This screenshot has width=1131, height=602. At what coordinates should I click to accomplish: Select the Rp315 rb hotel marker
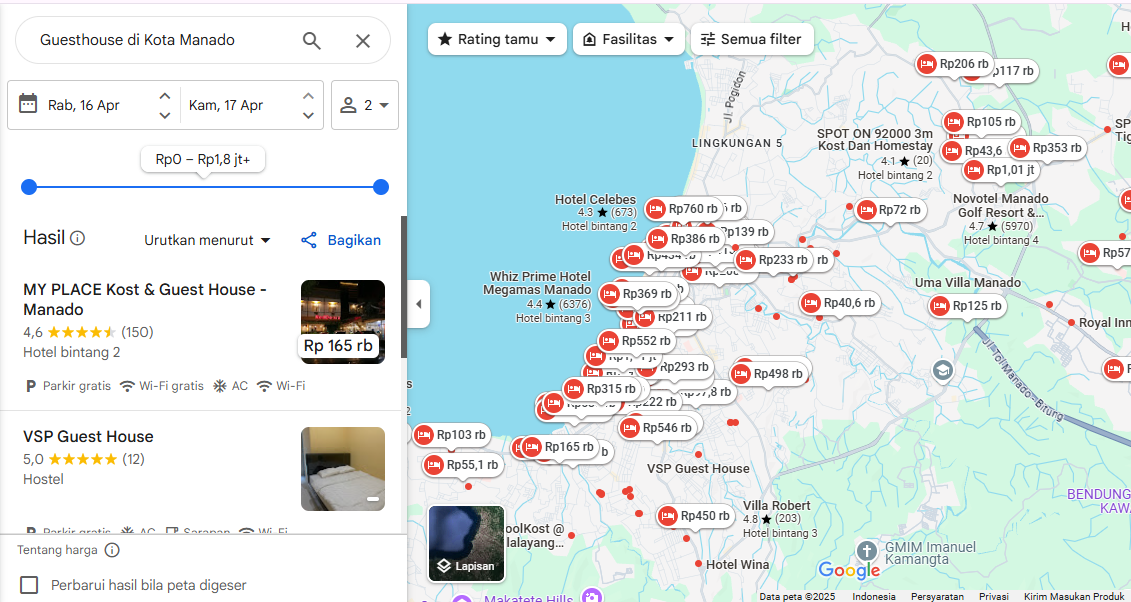pyautogui.click(x=602, y=389)
